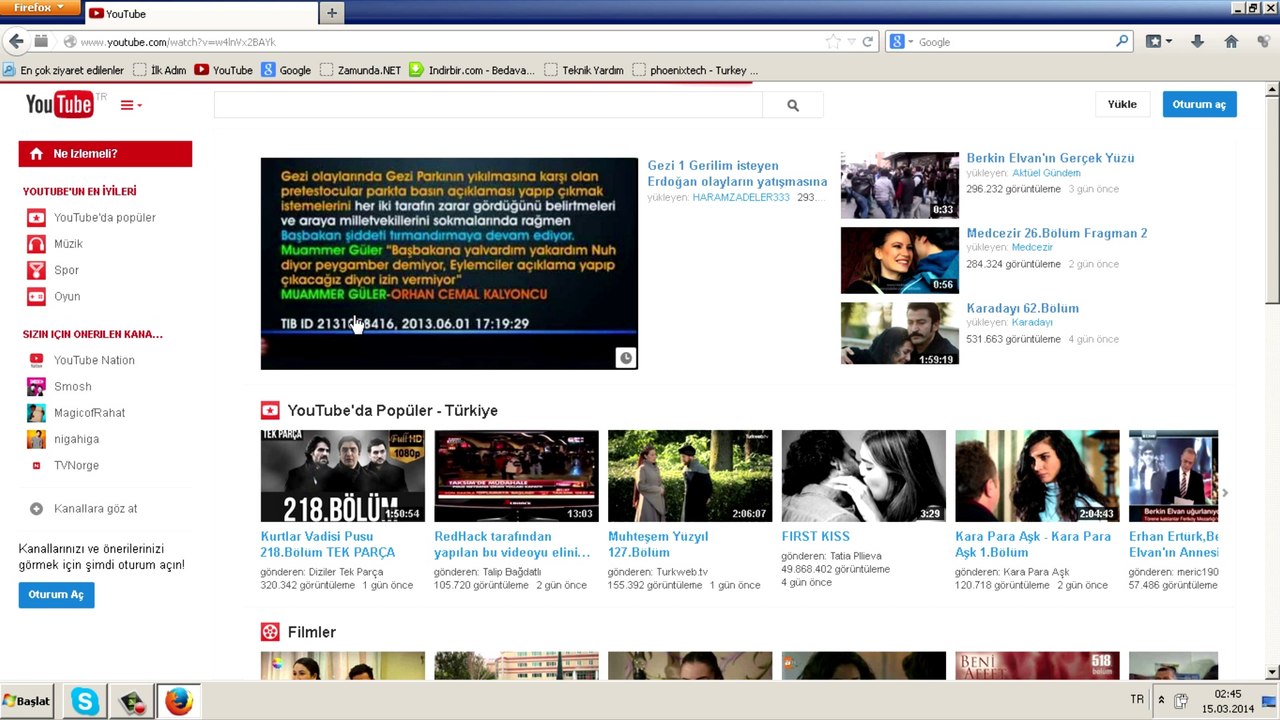Click Kanallara göz at plus icon

tap(36, 509)
